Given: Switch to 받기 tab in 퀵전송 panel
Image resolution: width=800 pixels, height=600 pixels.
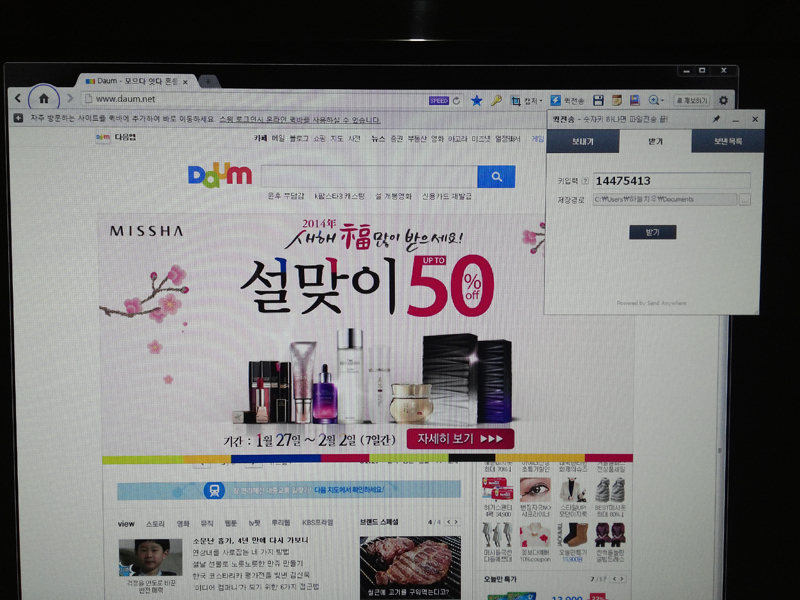Looking at the screenshot, I should [655, 141].
